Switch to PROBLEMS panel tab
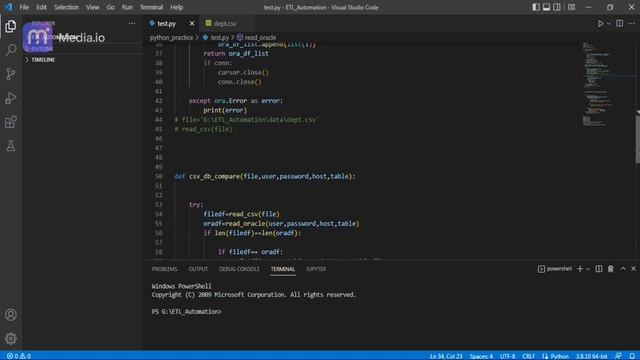Viewport: 640px width, 360px height. 164,269
